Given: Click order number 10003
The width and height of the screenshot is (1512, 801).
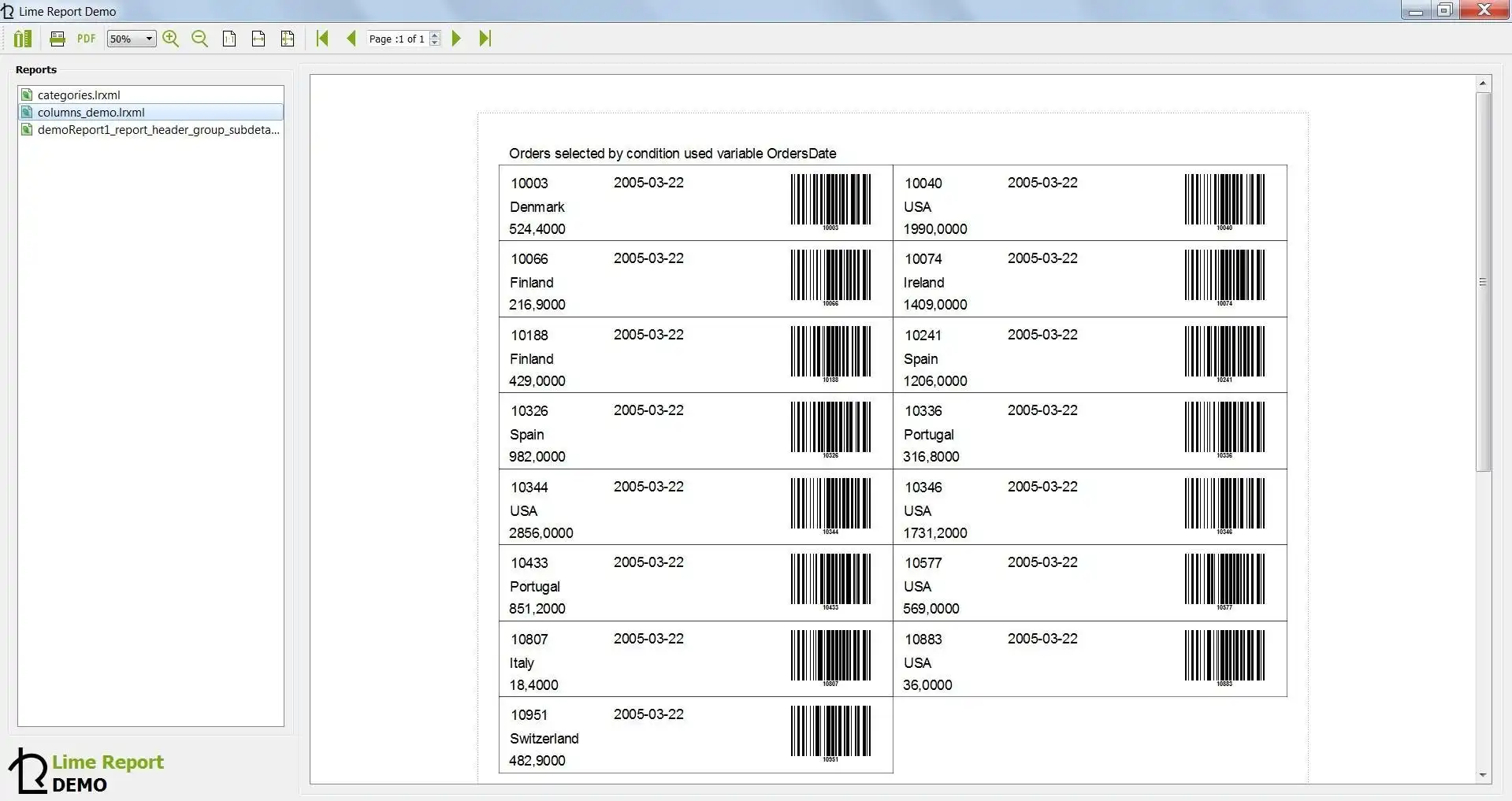Looking at the screenshot, I should (x=529, y=184).
